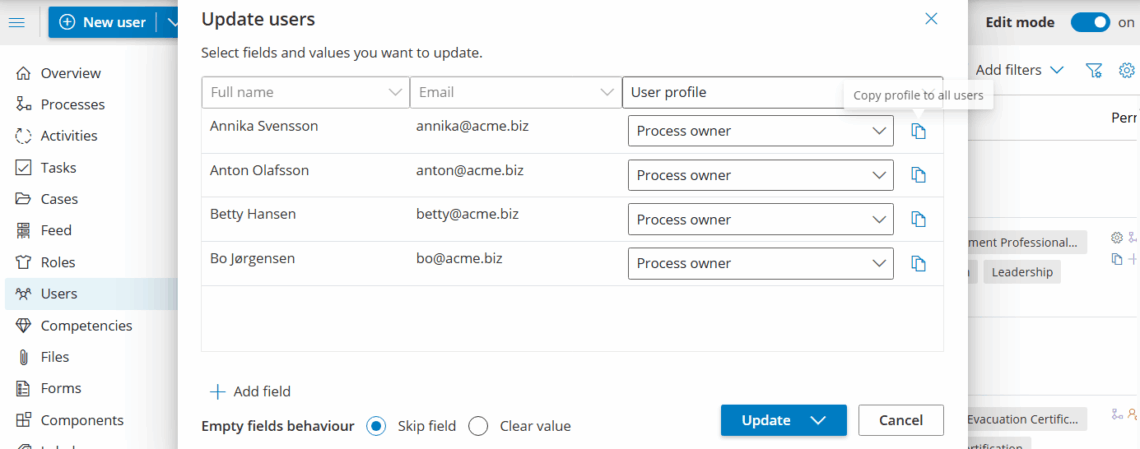Viewport: 1140px width, 449px height.
Task: Expand the Full name field dropdown
Action: (x=395, y=92)
